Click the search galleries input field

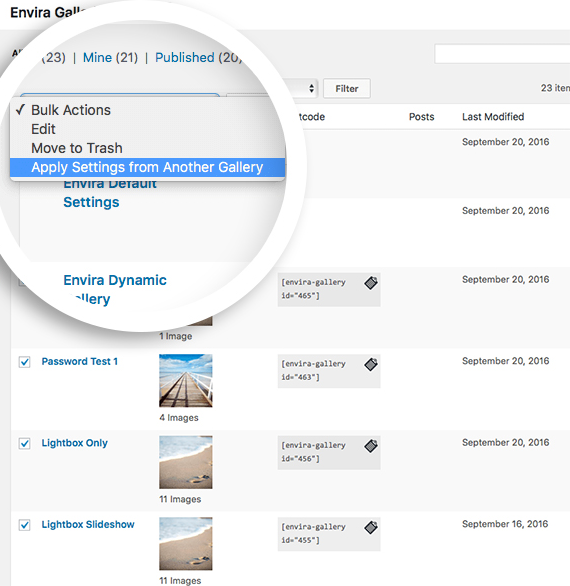502,54
